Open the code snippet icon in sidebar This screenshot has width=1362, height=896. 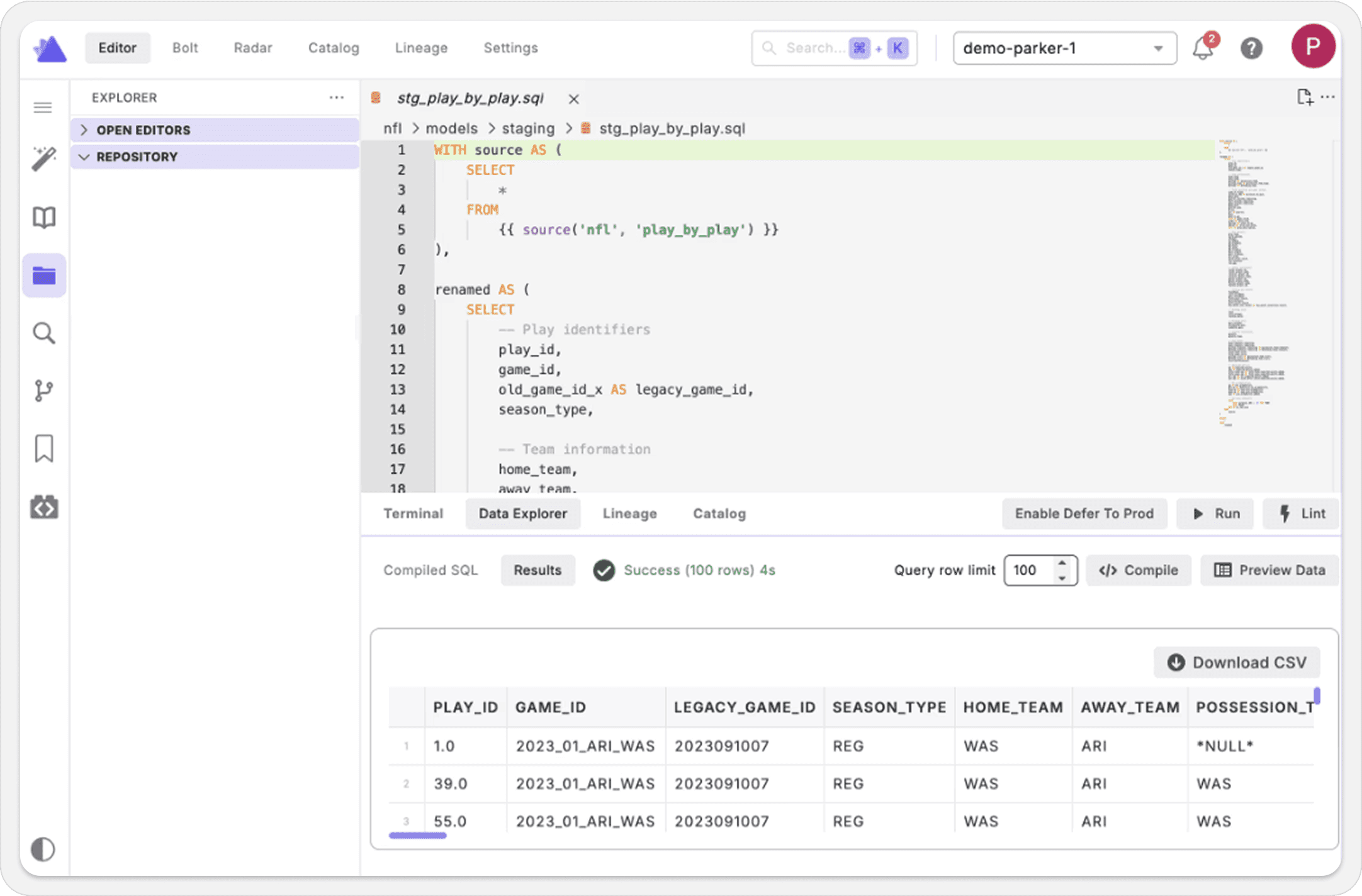(x=44, y=507)
